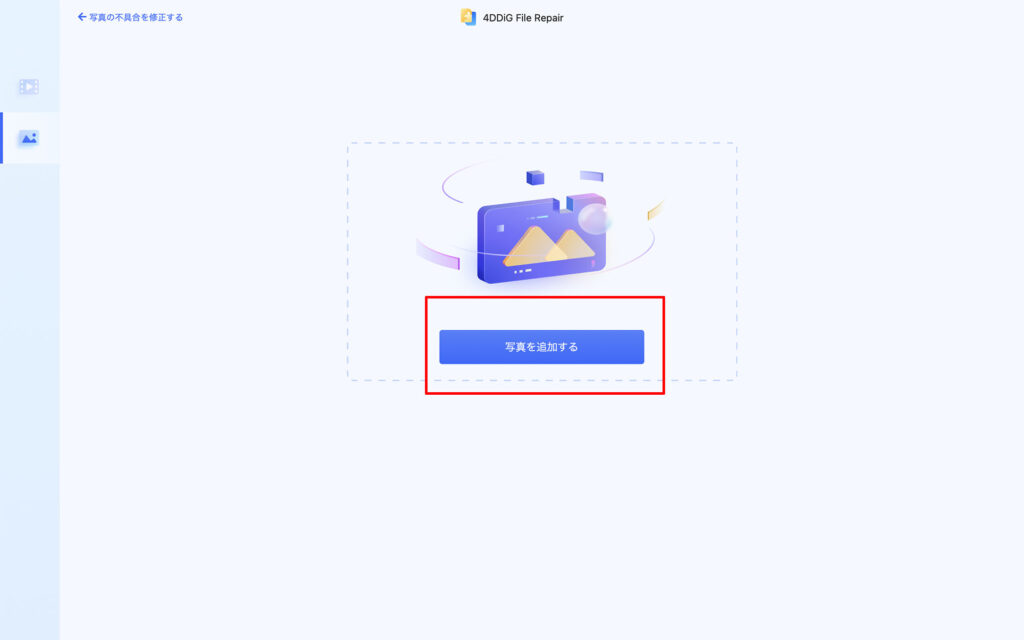The image size is (1024, 640).
Task: Switch to the photo repair sidebar icon
Action: 29,138
